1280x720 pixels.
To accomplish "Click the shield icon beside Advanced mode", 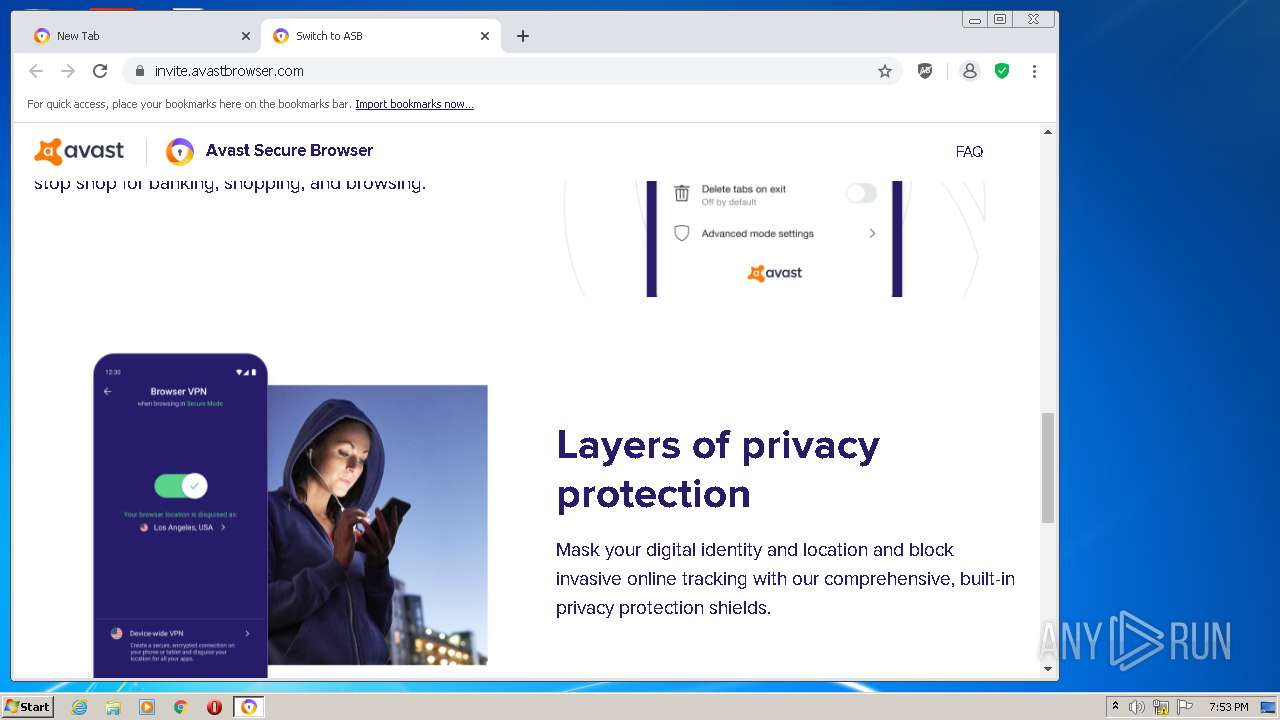I will tap(682, 233).
